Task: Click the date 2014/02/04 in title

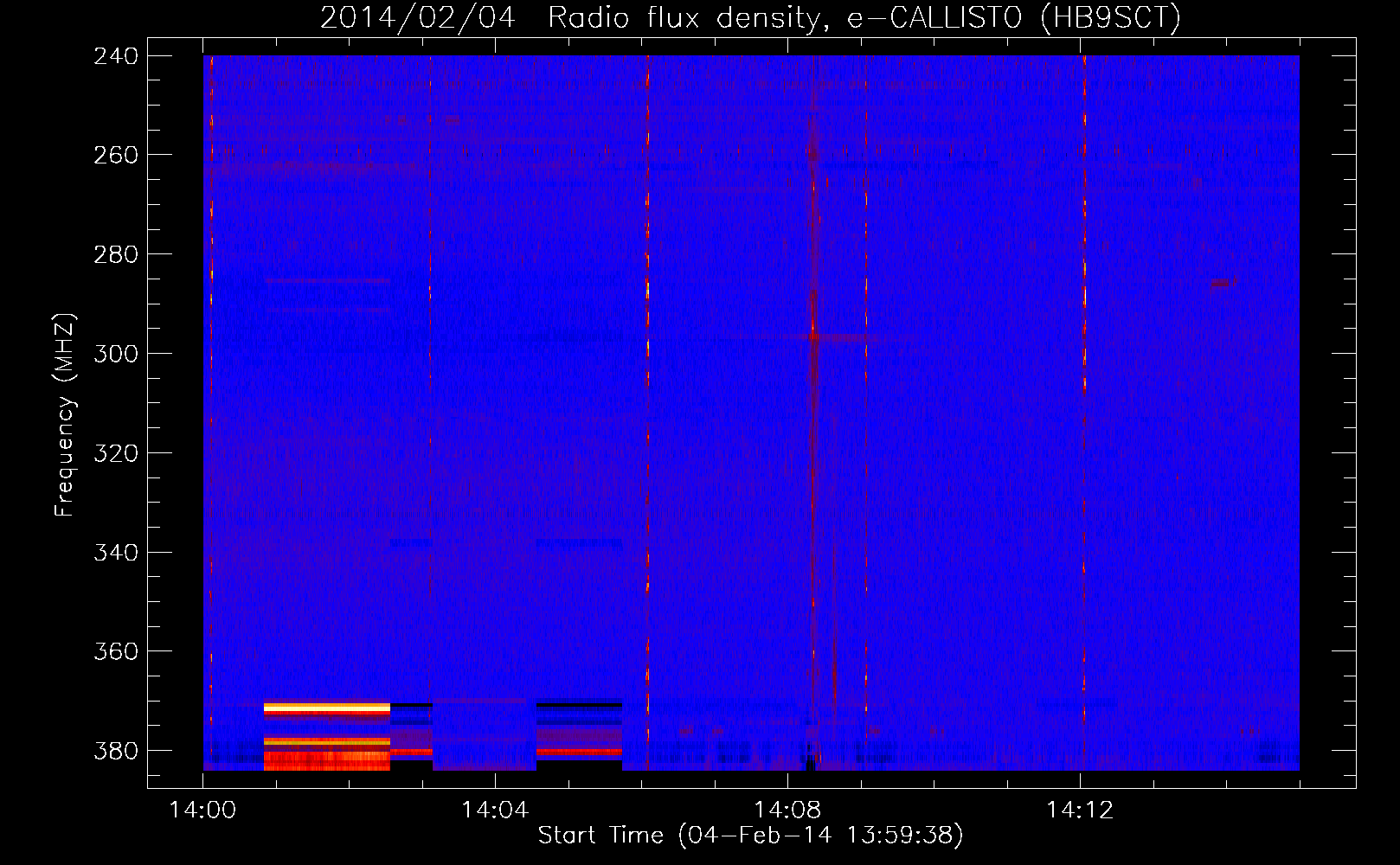Action: click(x=418, y=18)
